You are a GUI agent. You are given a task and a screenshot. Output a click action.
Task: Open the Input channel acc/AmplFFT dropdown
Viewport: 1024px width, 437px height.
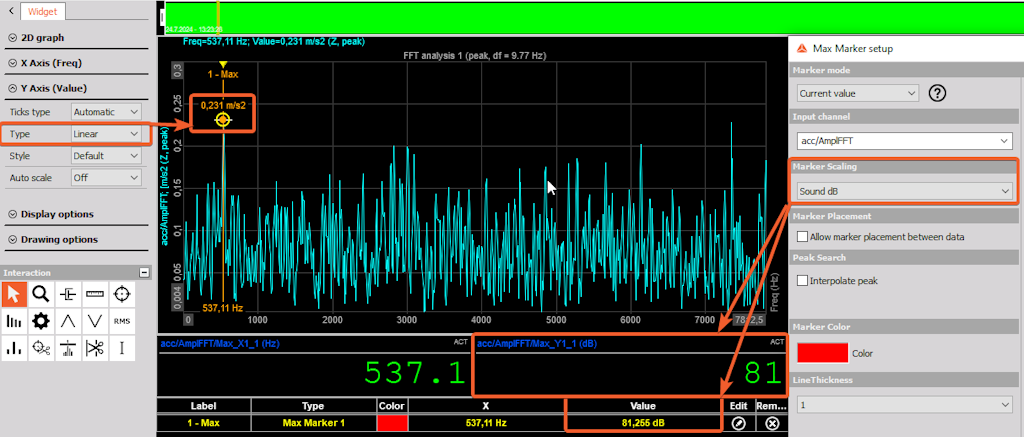(x=904, y=140)
